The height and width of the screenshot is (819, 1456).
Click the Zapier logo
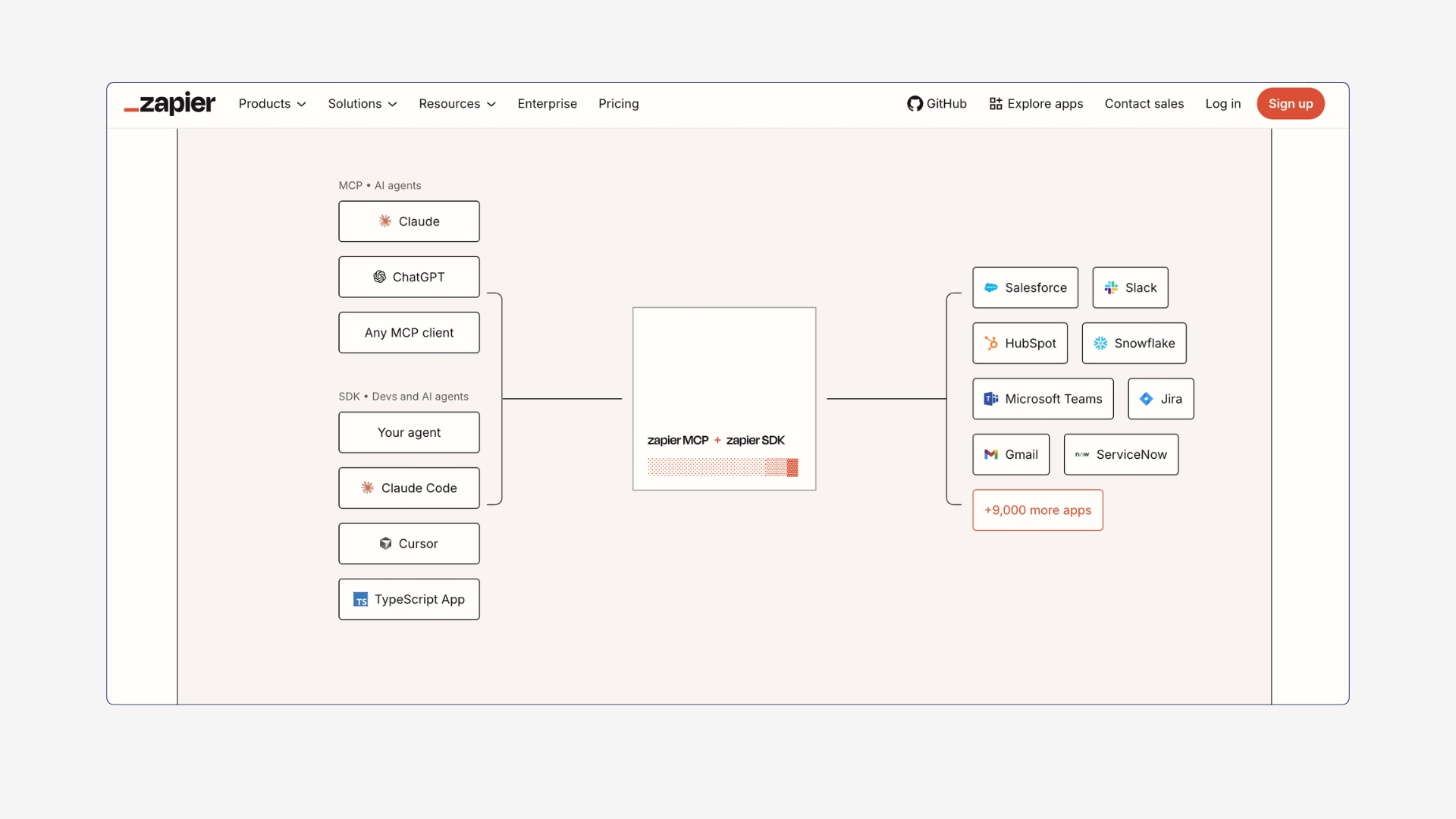(x=170, y=104)
